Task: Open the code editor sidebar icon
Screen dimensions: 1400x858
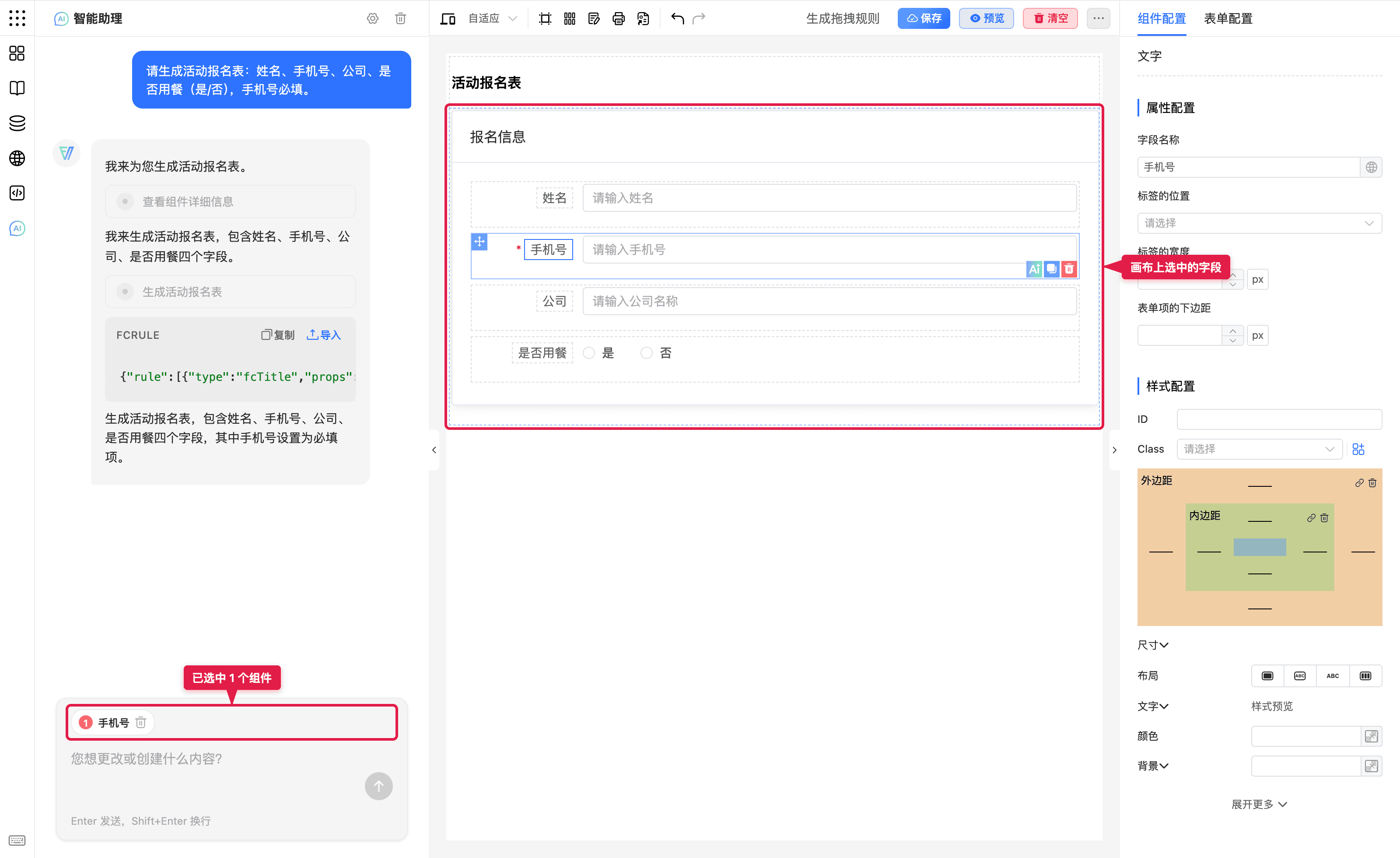Action: 17,193
